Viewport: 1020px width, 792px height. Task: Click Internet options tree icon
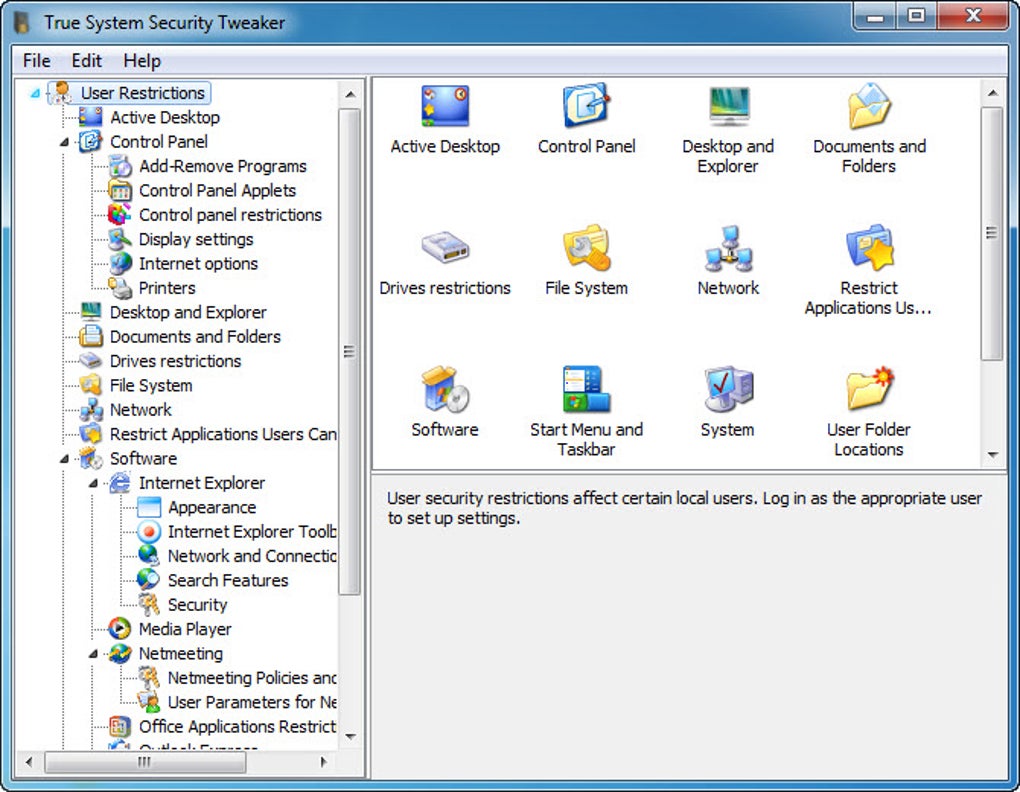pyautogui.click(x=120, y=263)
